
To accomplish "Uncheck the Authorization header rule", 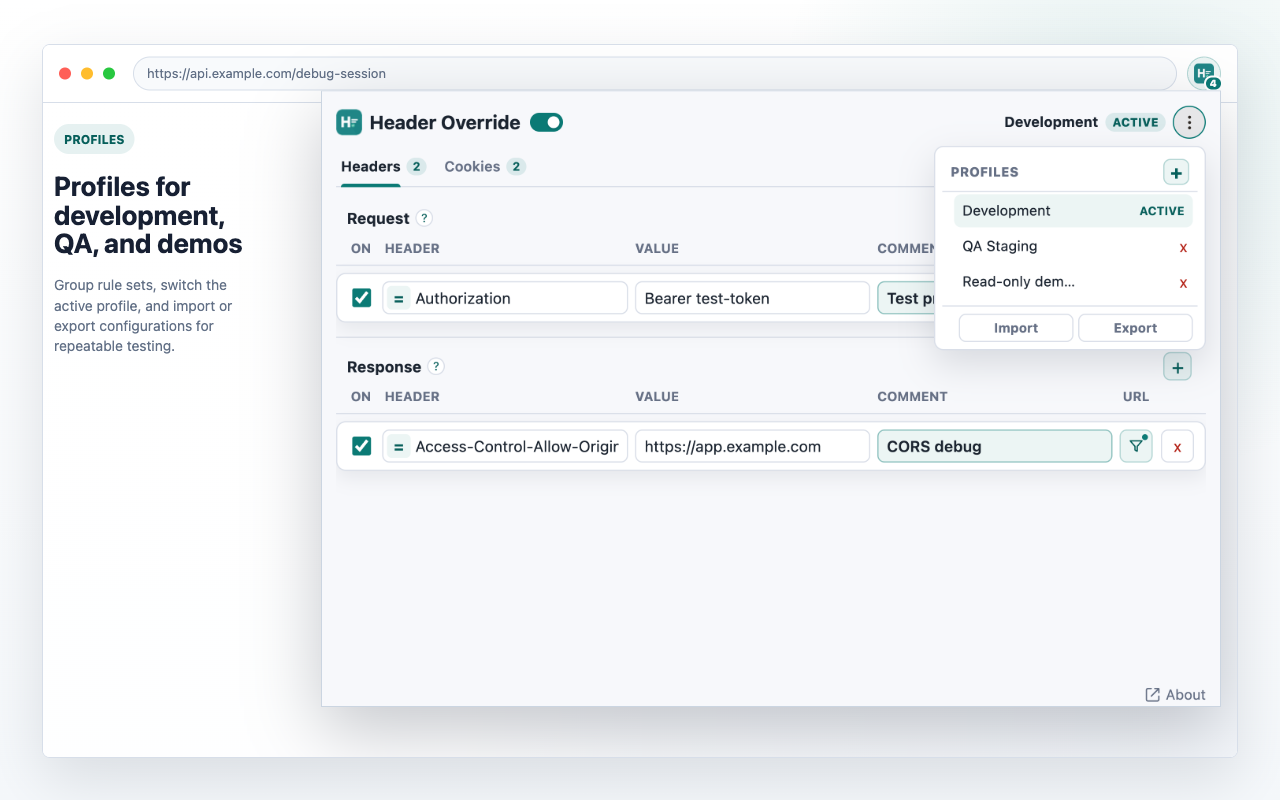I will pyautogui.click(x=362, y=298).
